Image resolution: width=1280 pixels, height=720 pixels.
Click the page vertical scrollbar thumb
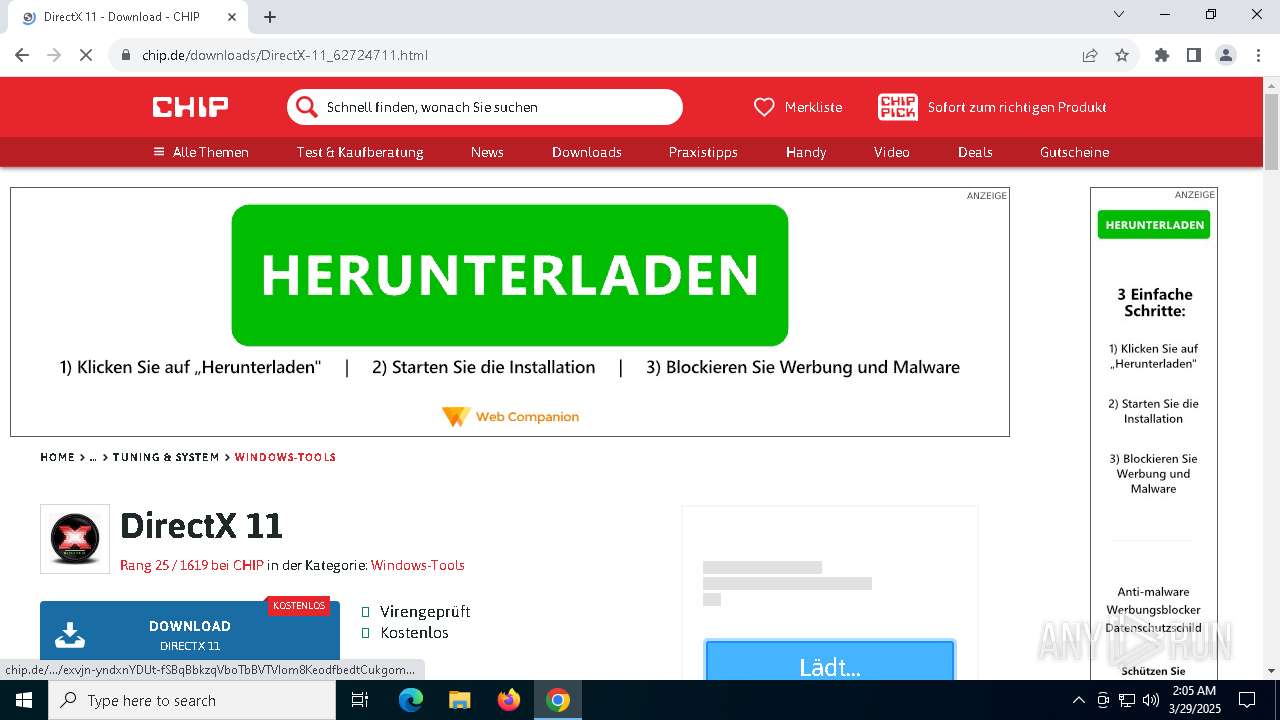[x=1271, y=130]
